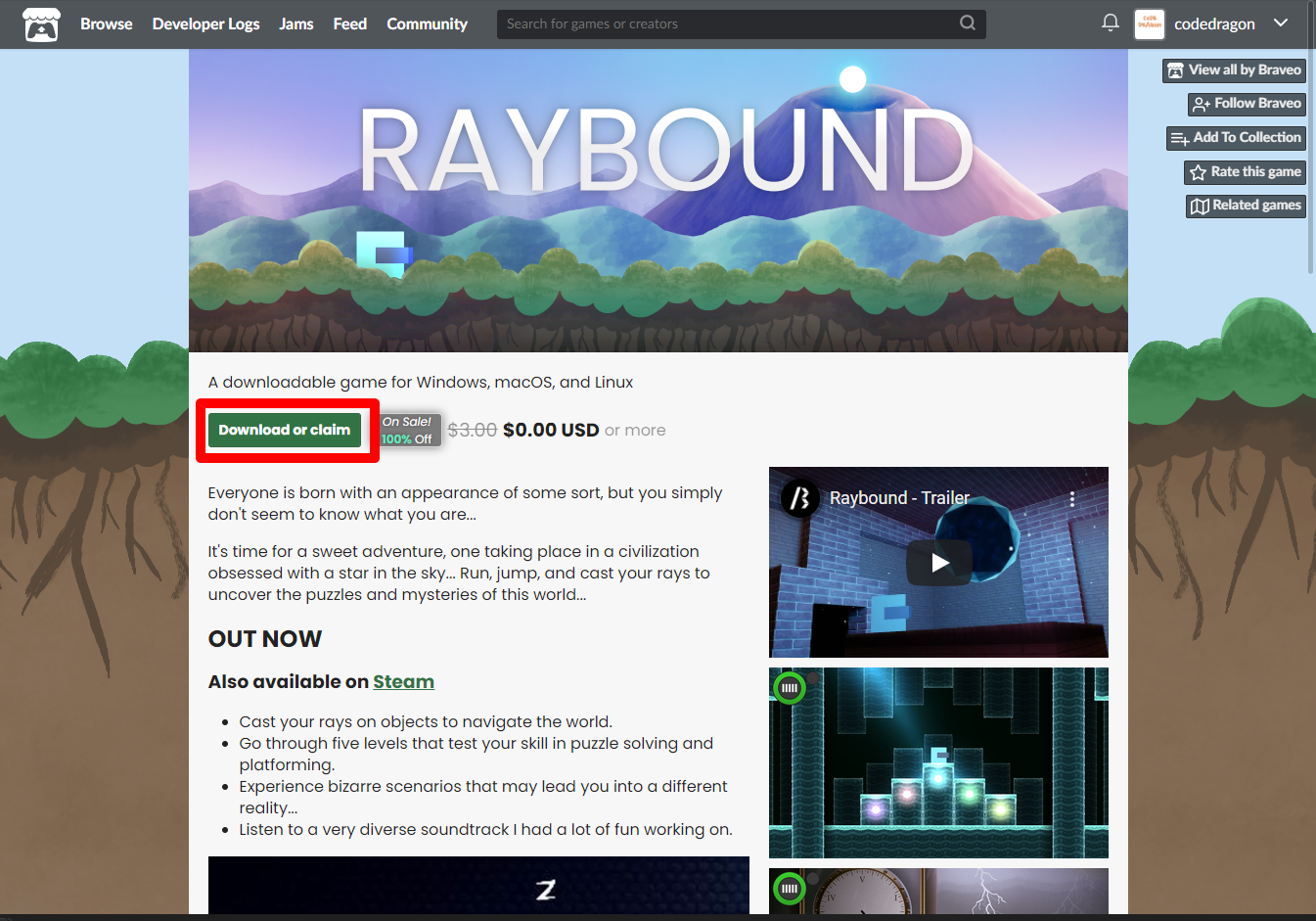Click the codedragon profile avatar
Image resolution: width=1316 pixels, height=921 pixels.
pyautogui.click(x=1149, y=24)
